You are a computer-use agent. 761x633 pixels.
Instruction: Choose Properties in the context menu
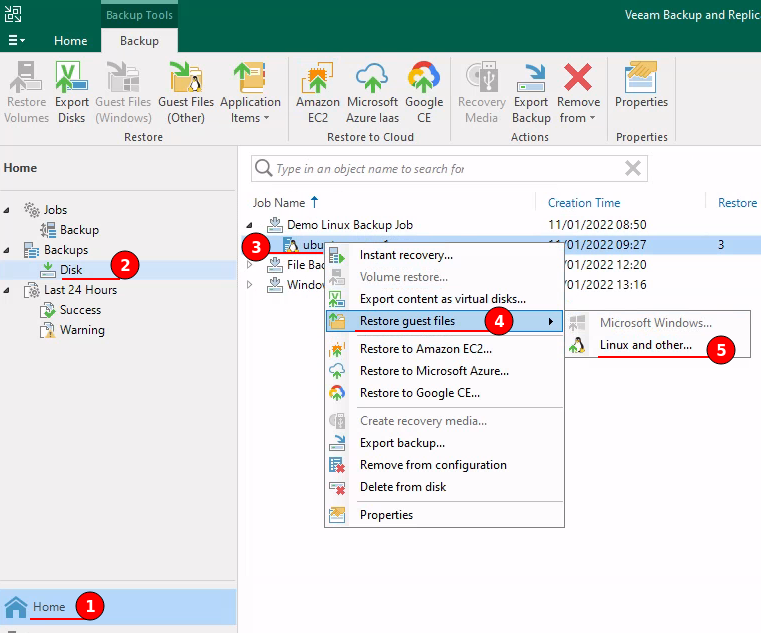click(x=386, y=515)
